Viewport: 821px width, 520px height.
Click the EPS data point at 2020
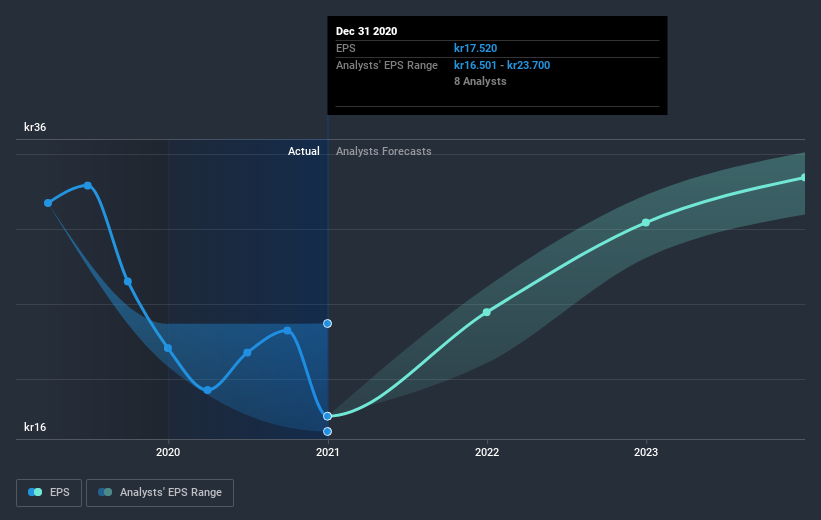(168, 348)
